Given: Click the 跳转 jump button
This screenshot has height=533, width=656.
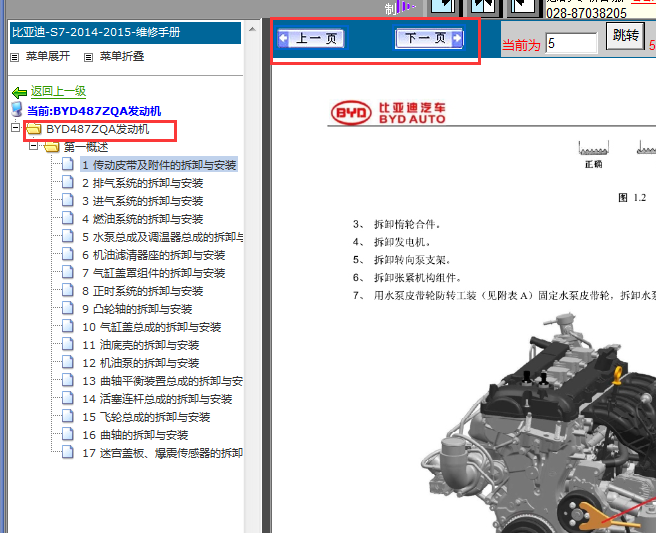Looking at the screenshot, I should pyautogui.click(x=625, y=35).
